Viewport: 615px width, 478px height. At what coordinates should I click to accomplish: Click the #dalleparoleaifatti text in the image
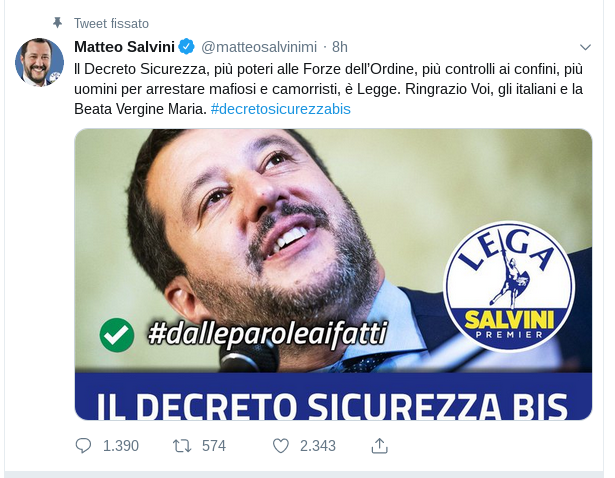[268, 334]
